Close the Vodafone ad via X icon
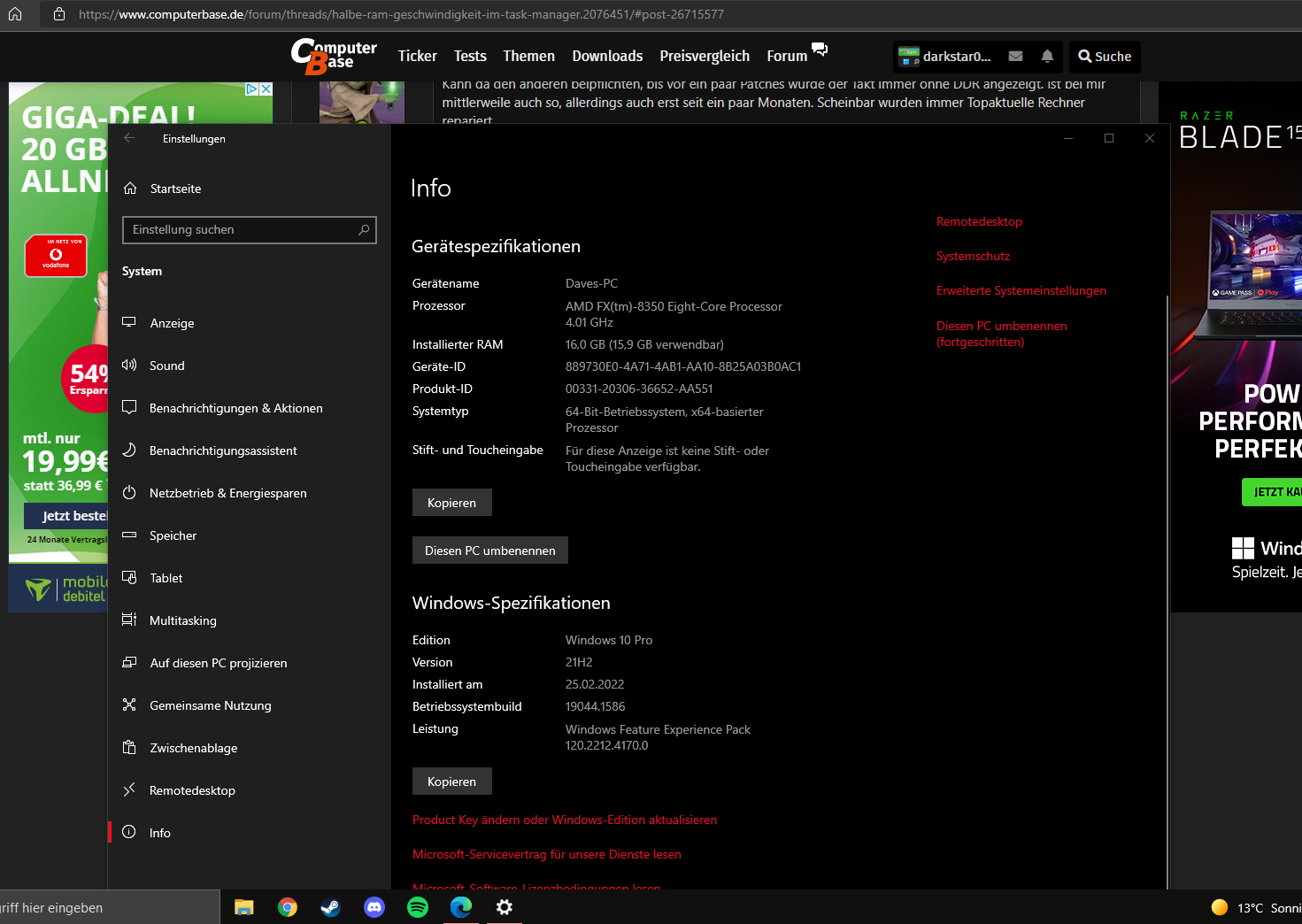 (x=266, y=89)
